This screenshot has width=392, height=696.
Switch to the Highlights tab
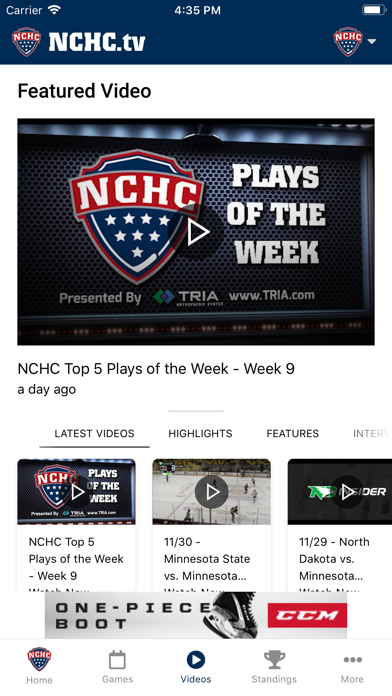[200, 434]
